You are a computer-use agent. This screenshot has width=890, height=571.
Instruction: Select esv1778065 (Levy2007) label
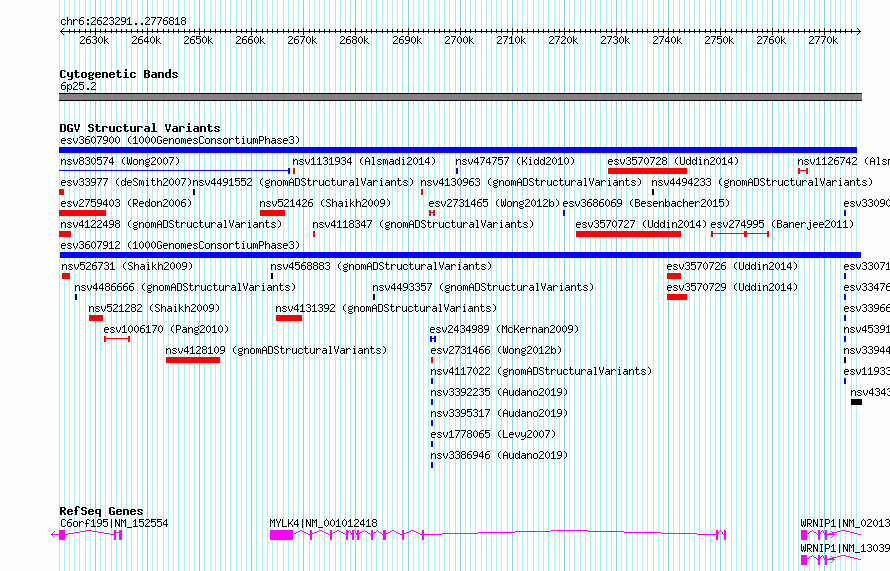coord(493,434)
